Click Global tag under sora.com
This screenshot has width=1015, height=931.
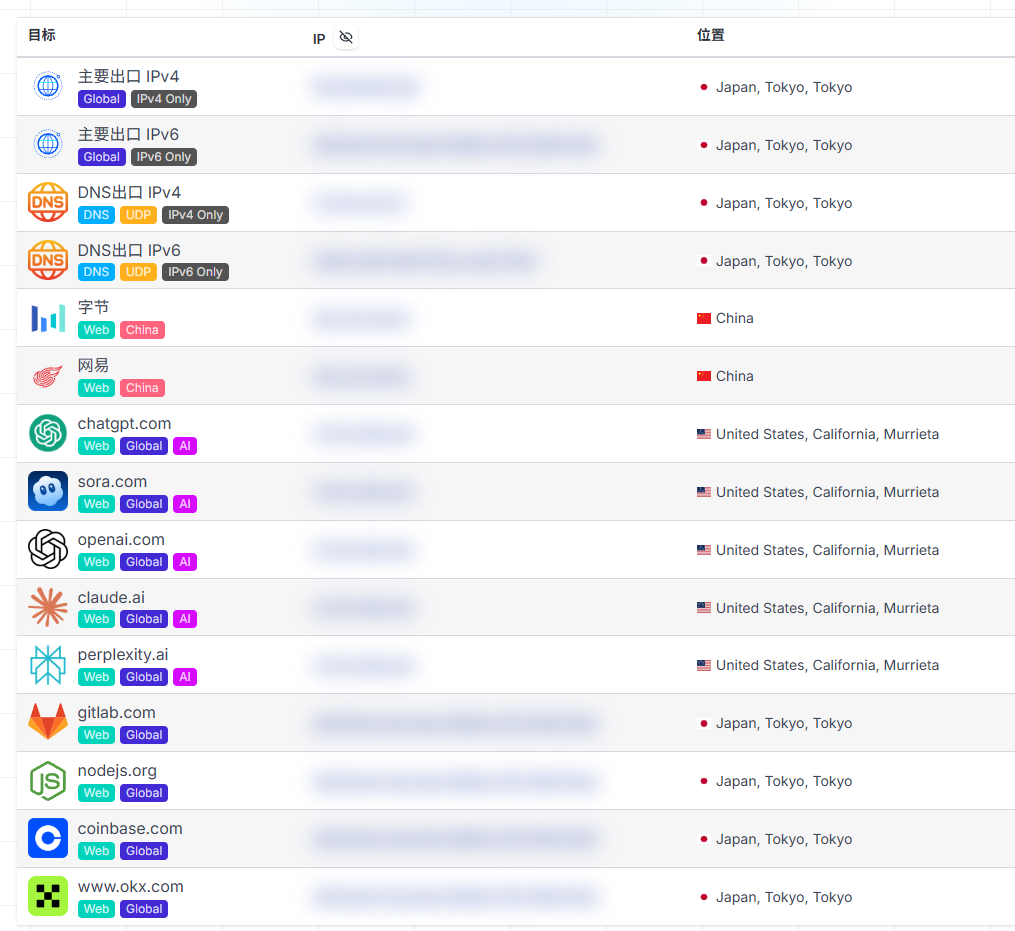tap(144, 504)
